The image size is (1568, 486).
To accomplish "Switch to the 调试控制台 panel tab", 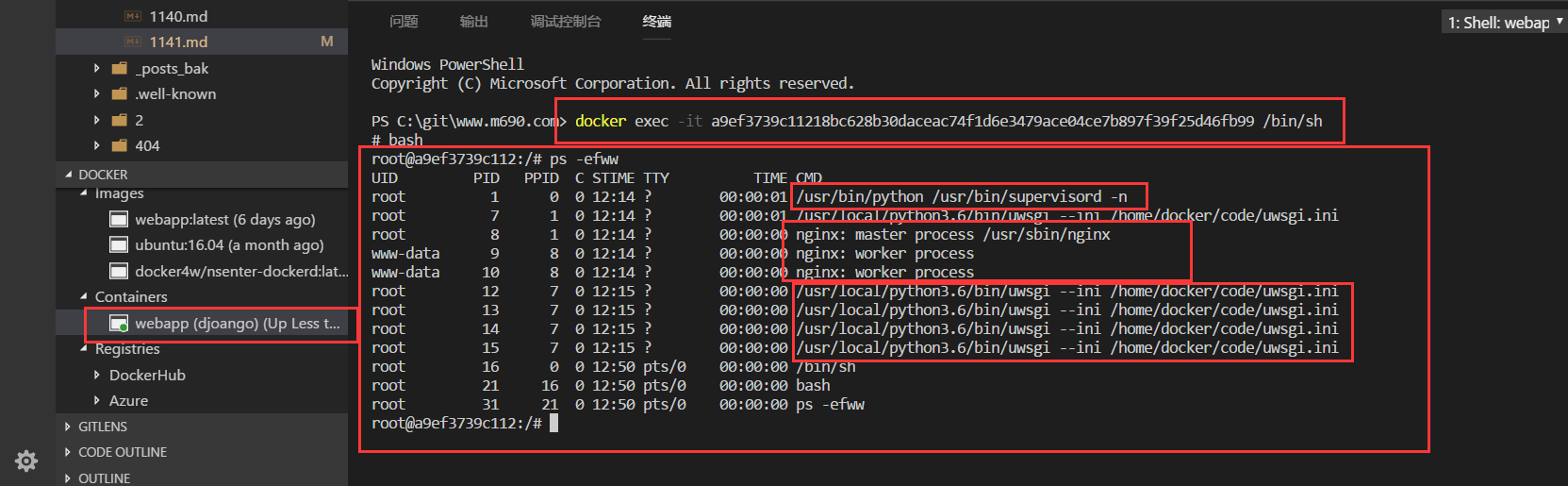I will point(565,21).
